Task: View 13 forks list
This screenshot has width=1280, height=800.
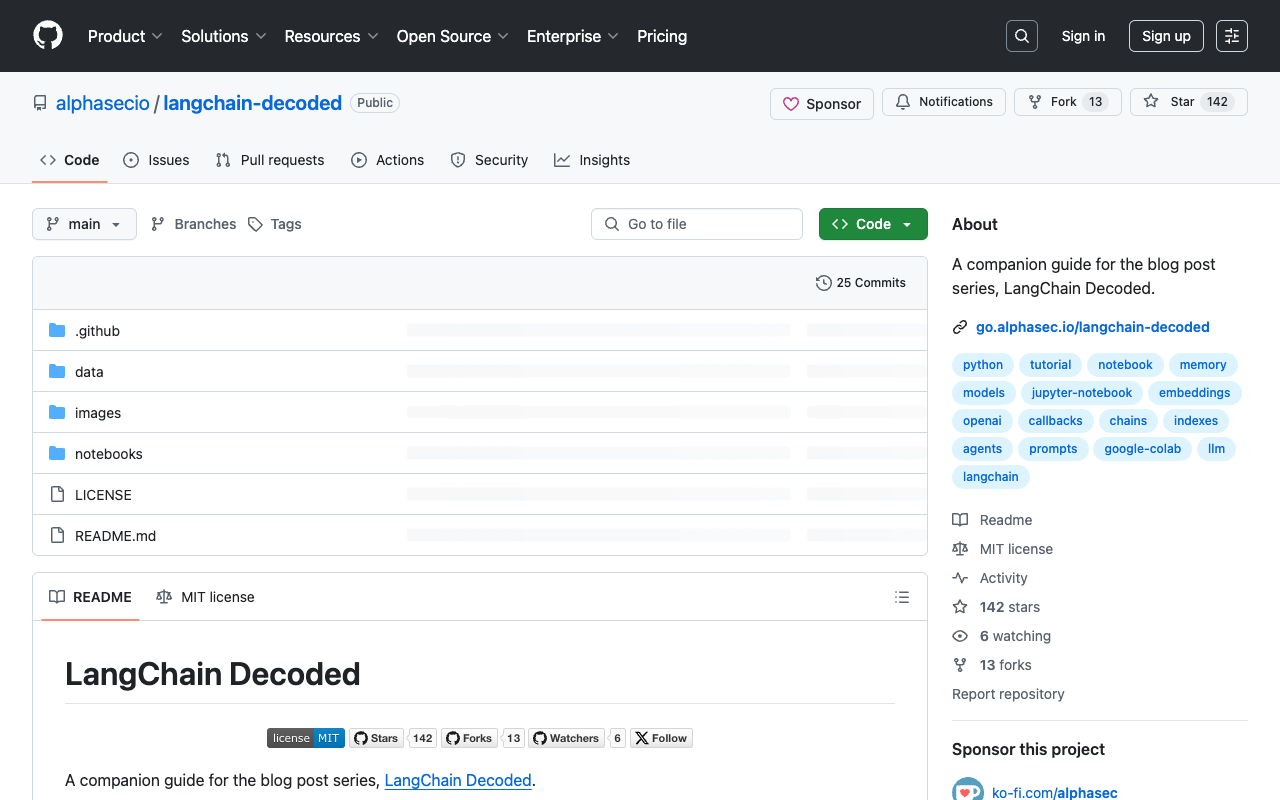Action: click(992, 665)
